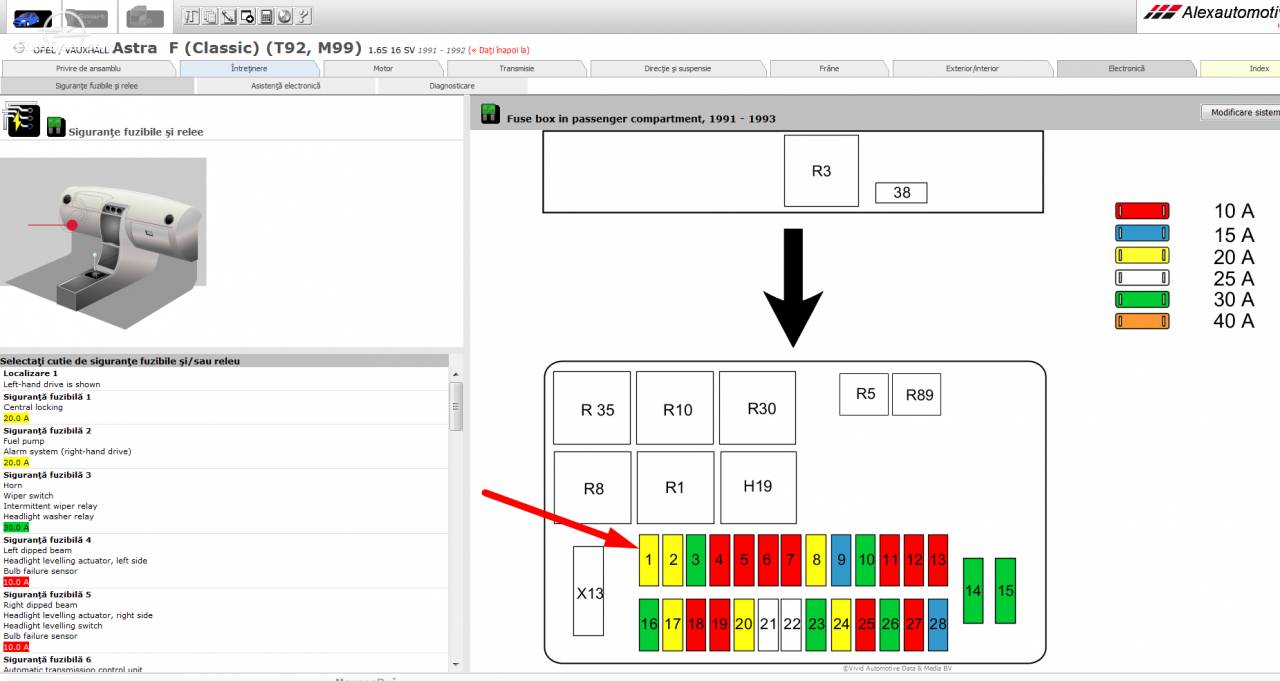This screenshot has height=681, width=1280.
Task: Click green fuse 3 in the diagram
Action: [x=696, y=560]
